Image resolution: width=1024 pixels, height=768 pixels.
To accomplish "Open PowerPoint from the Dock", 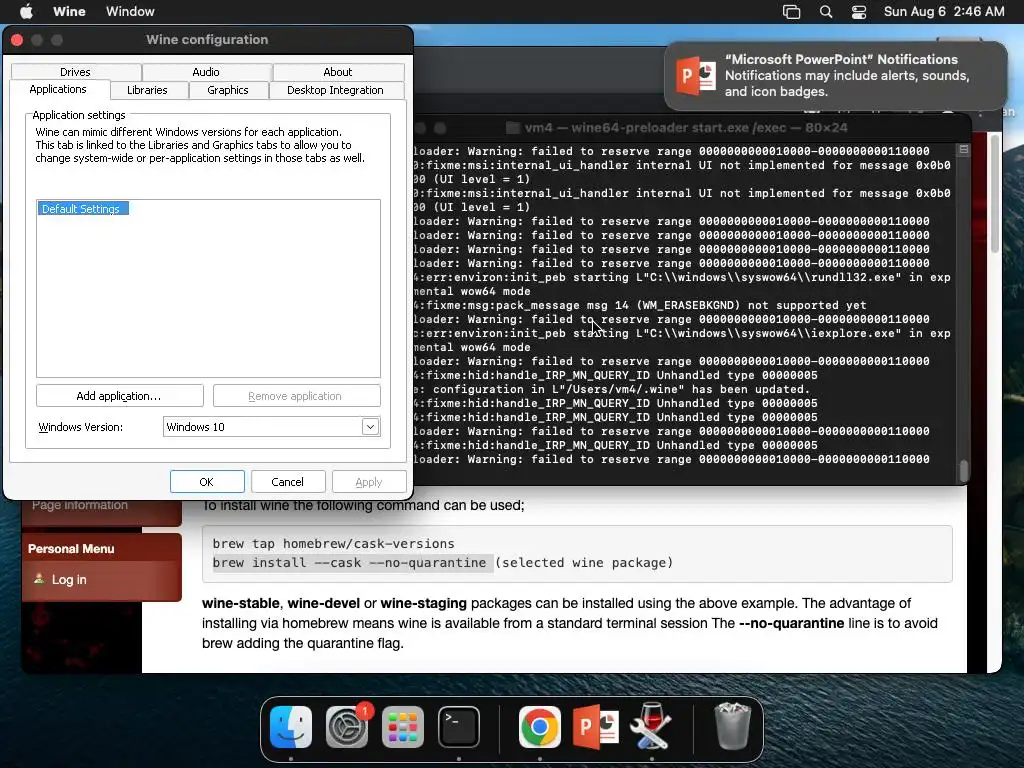I will pyautogui.click(x=596, y=726).
